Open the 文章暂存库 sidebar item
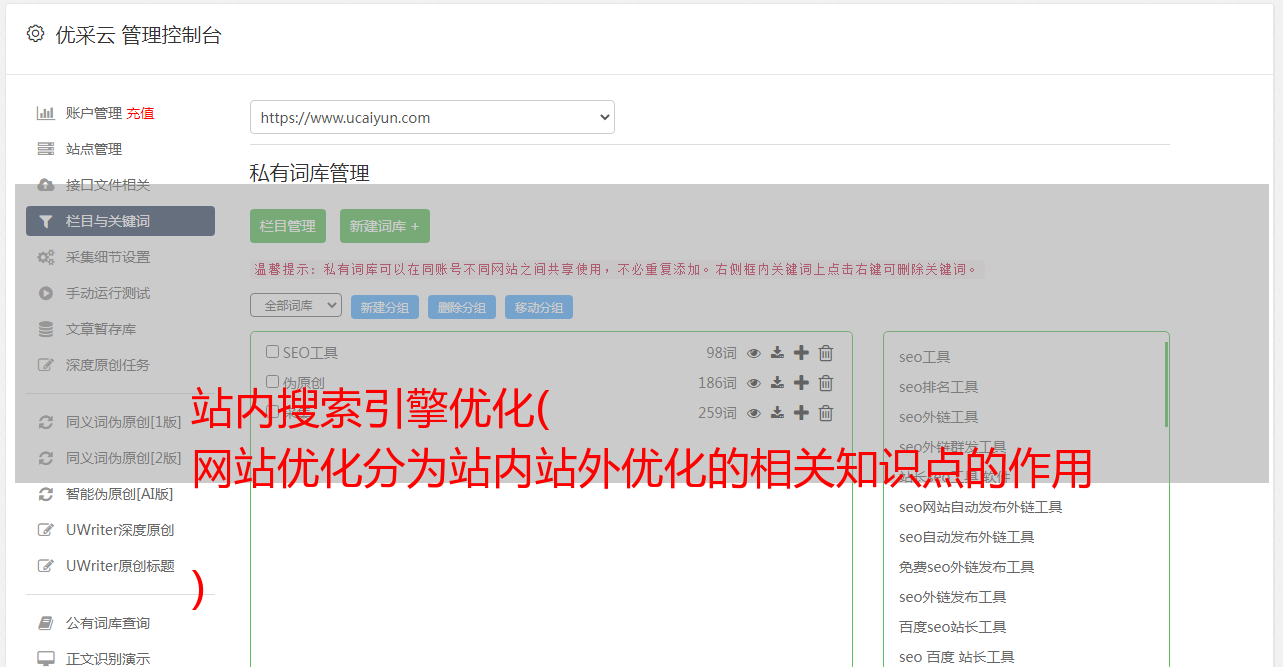1283x667 pixels. [101, 329]
